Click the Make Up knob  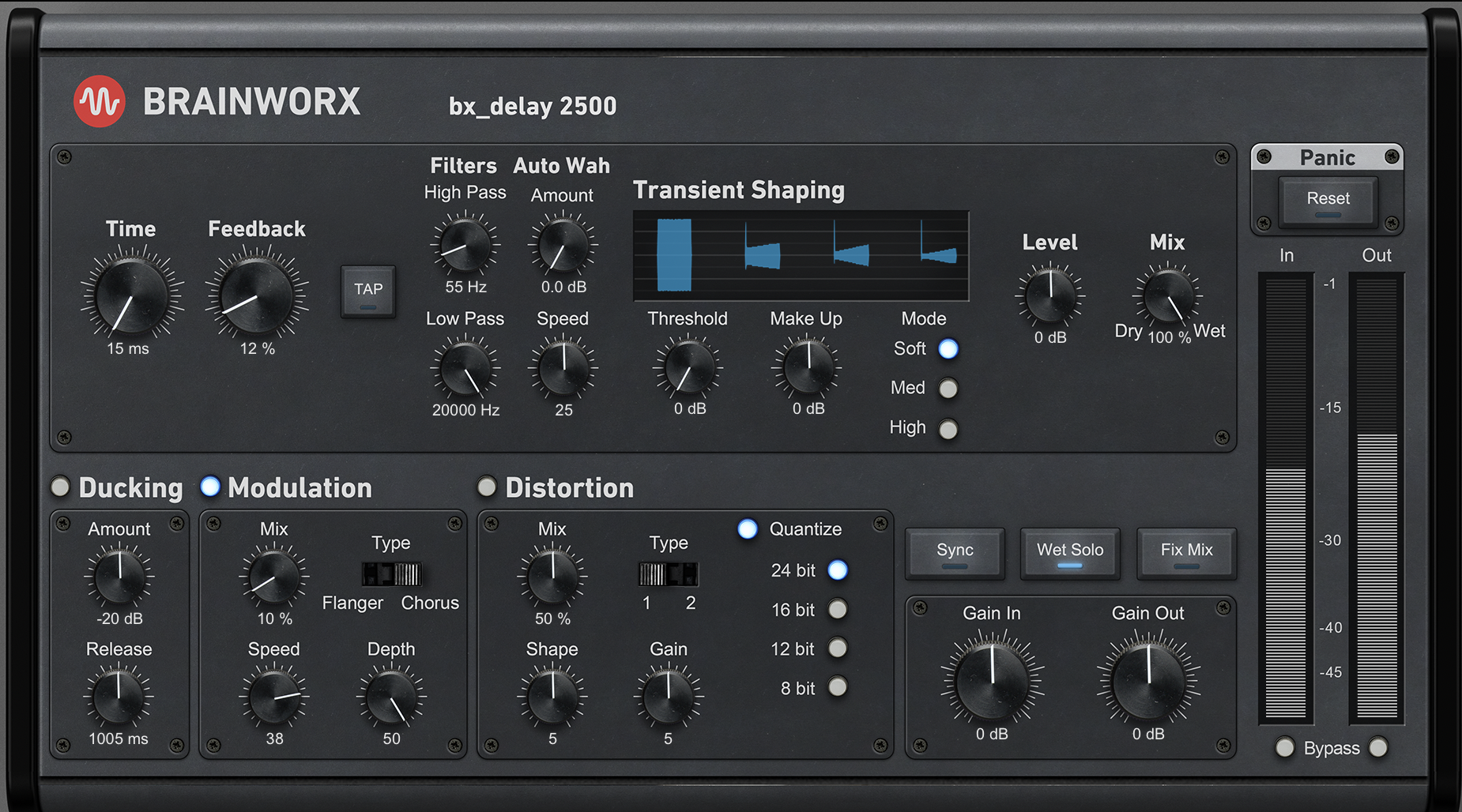[807, 368]
